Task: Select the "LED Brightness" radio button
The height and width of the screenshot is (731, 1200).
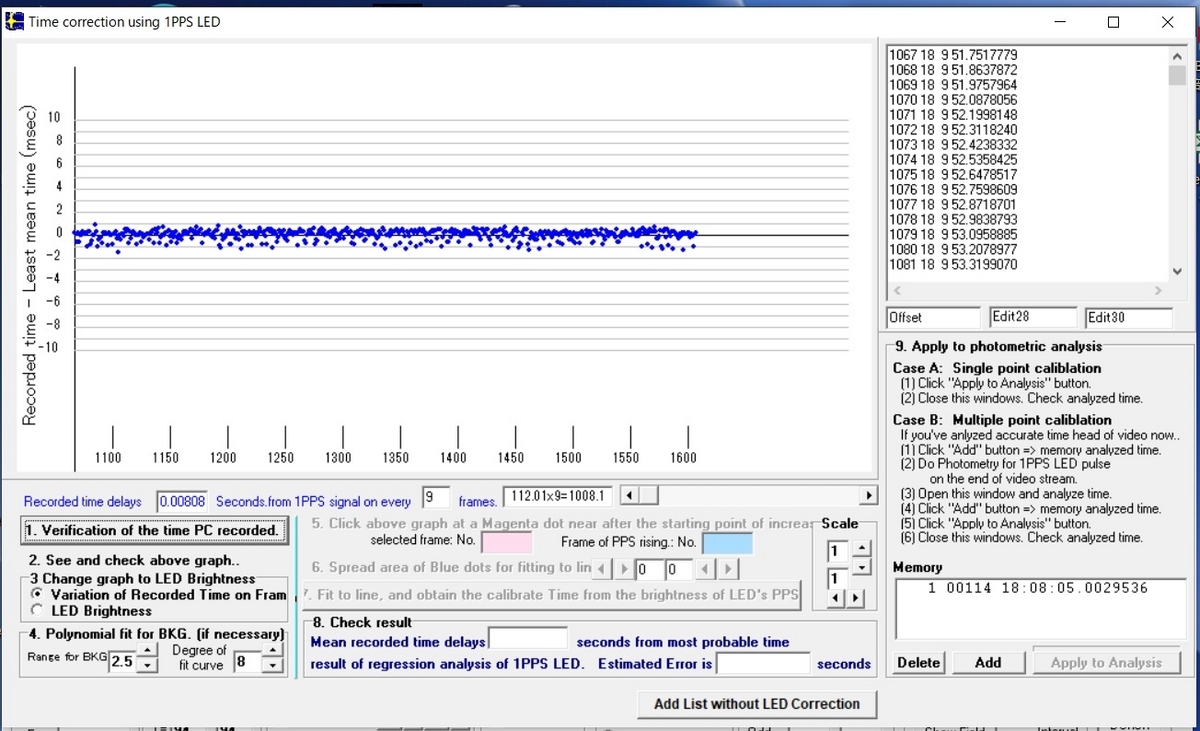Action: pyautogui.click(x=37, y=611)
